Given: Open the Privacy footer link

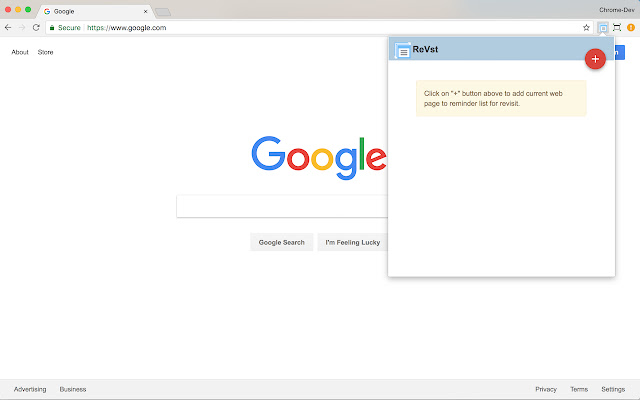Looking at the screenshot, I should click(x=546, y=389).
